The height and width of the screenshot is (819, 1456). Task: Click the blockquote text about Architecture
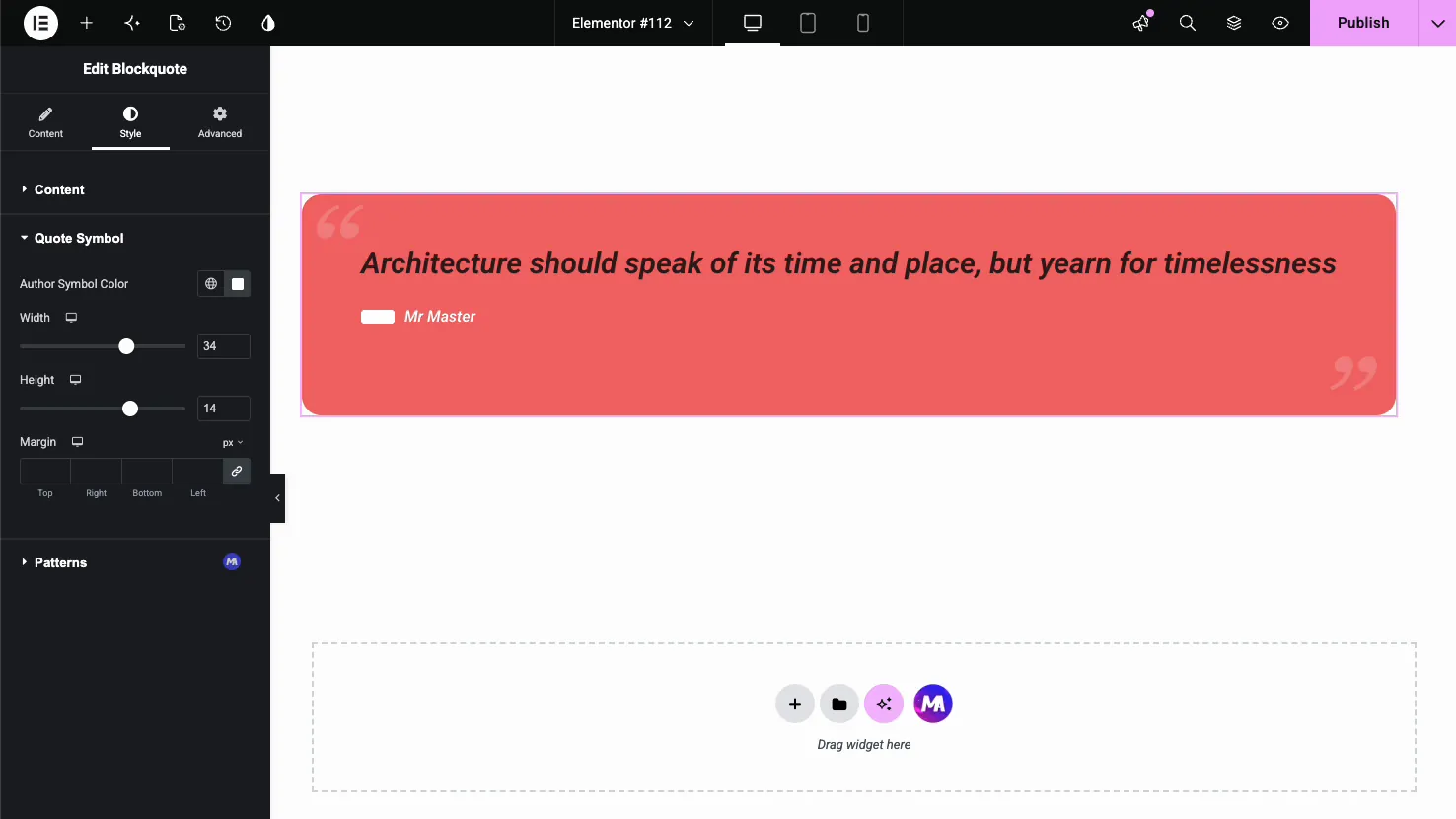pyautogui.click(x=848, y=263)
